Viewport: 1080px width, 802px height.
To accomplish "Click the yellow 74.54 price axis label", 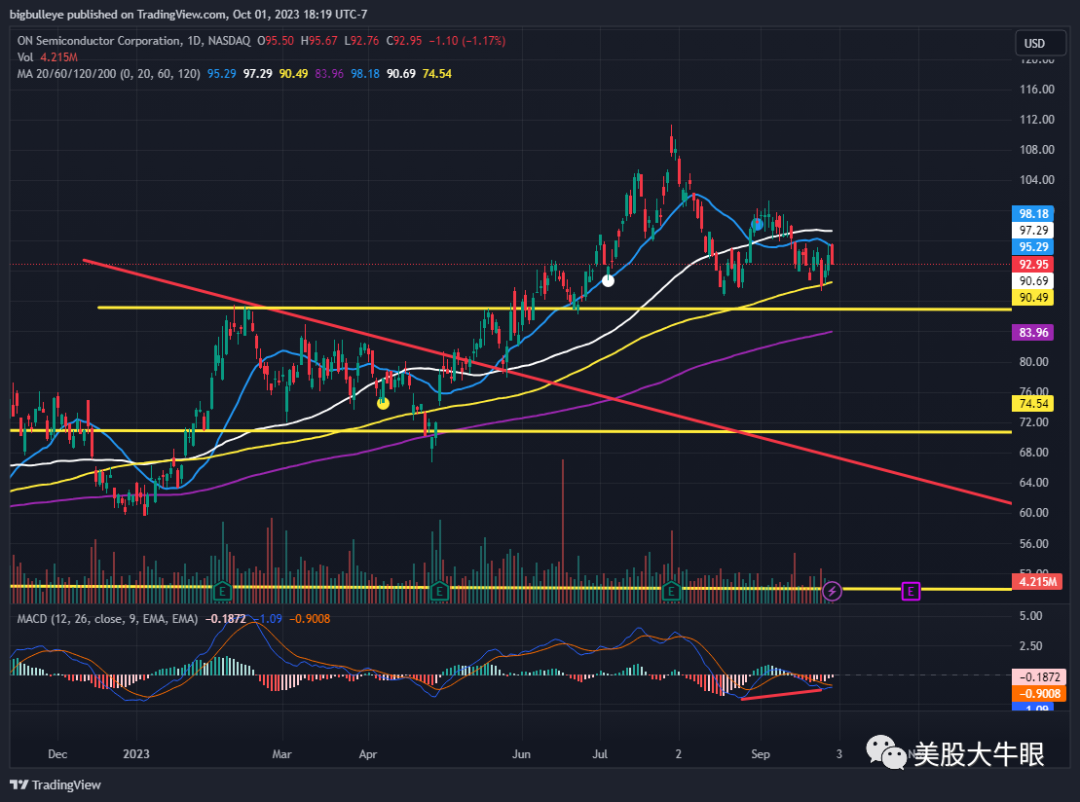I will pyautogui.click(x=1033, y=404).
